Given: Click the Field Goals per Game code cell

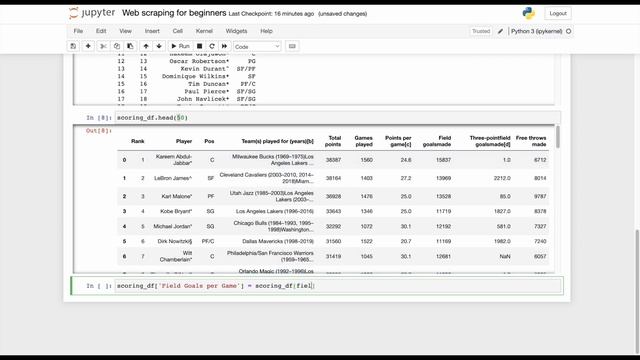Looking at the screenshot, I should pos(338,286).
